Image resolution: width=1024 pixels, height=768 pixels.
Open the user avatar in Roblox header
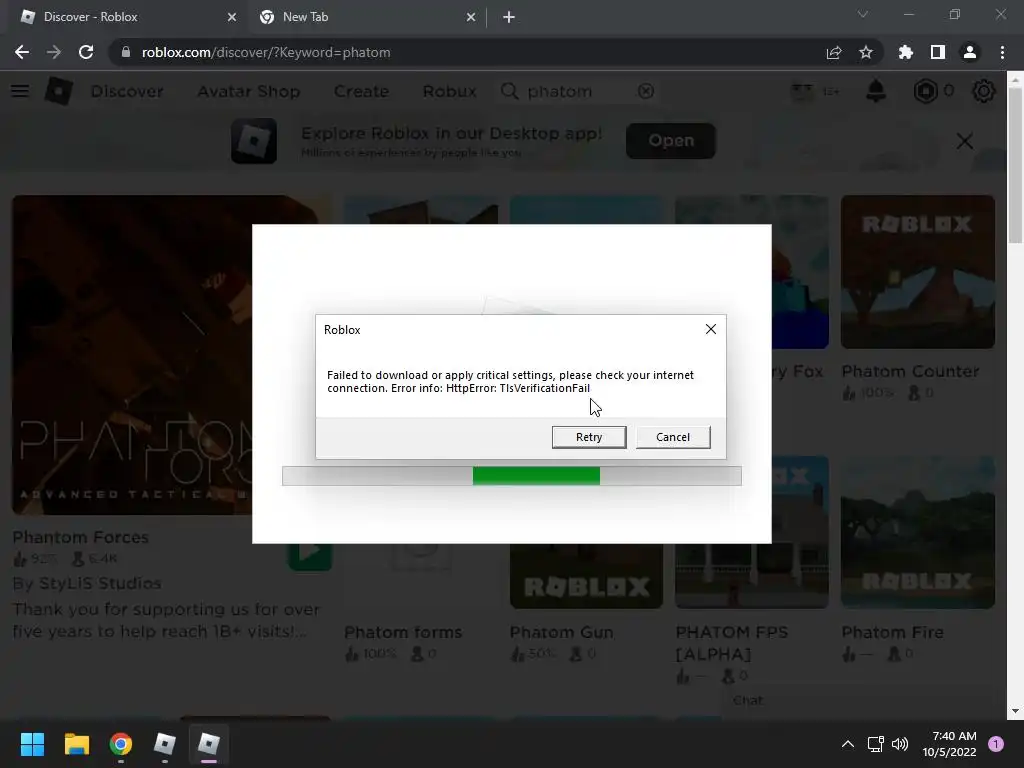(802, 91)
